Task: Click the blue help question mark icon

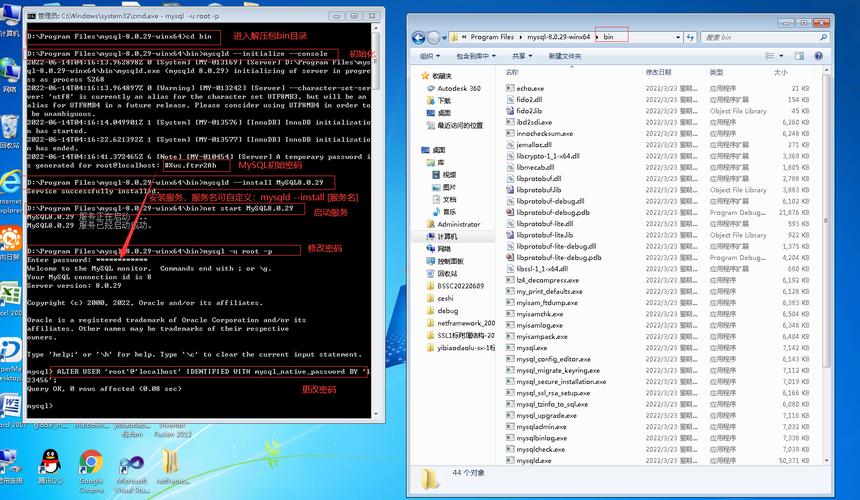Action: [818, 56]
